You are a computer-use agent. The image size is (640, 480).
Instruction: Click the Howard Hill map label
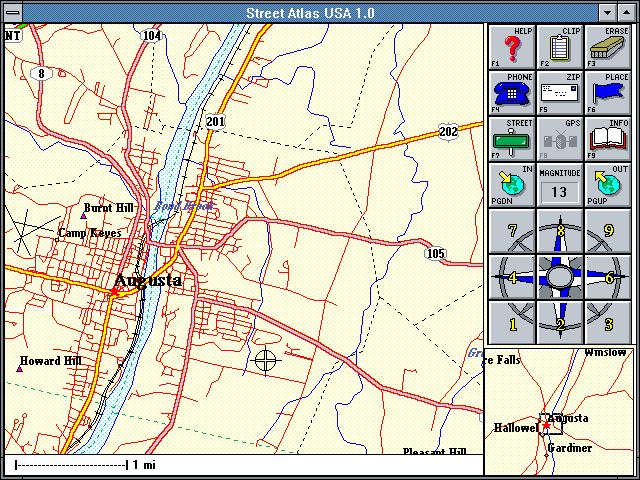51,361
